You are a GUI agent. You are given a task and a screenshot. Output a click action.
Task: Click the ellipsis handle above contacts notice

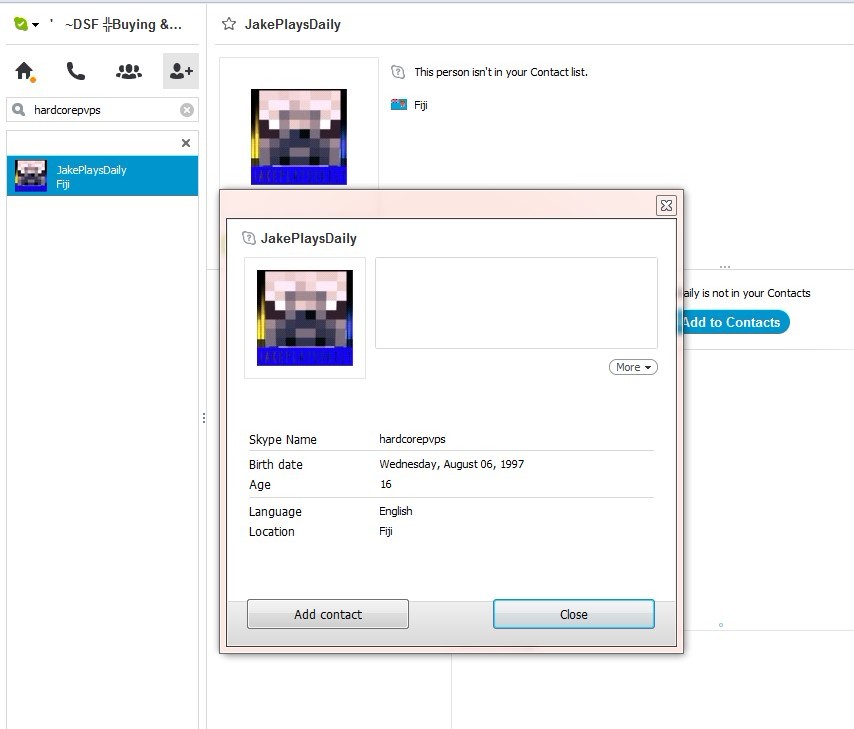[x=724, y=267]
